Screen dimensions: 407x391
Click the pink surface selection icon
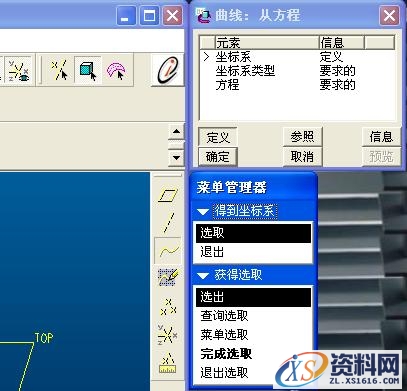(x=116, y=71)
